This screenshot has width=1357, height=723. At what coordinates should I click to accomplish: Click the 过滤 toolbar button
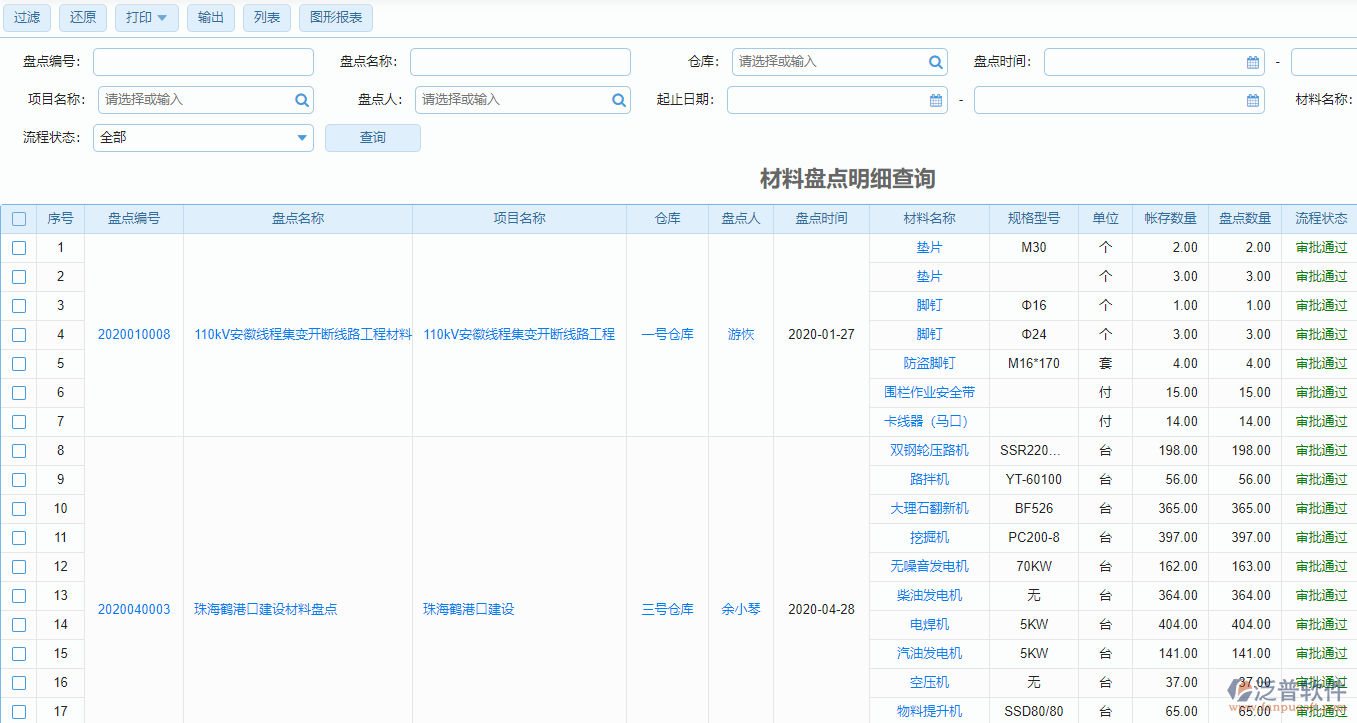pyautogui.click(x=26, y=18)
